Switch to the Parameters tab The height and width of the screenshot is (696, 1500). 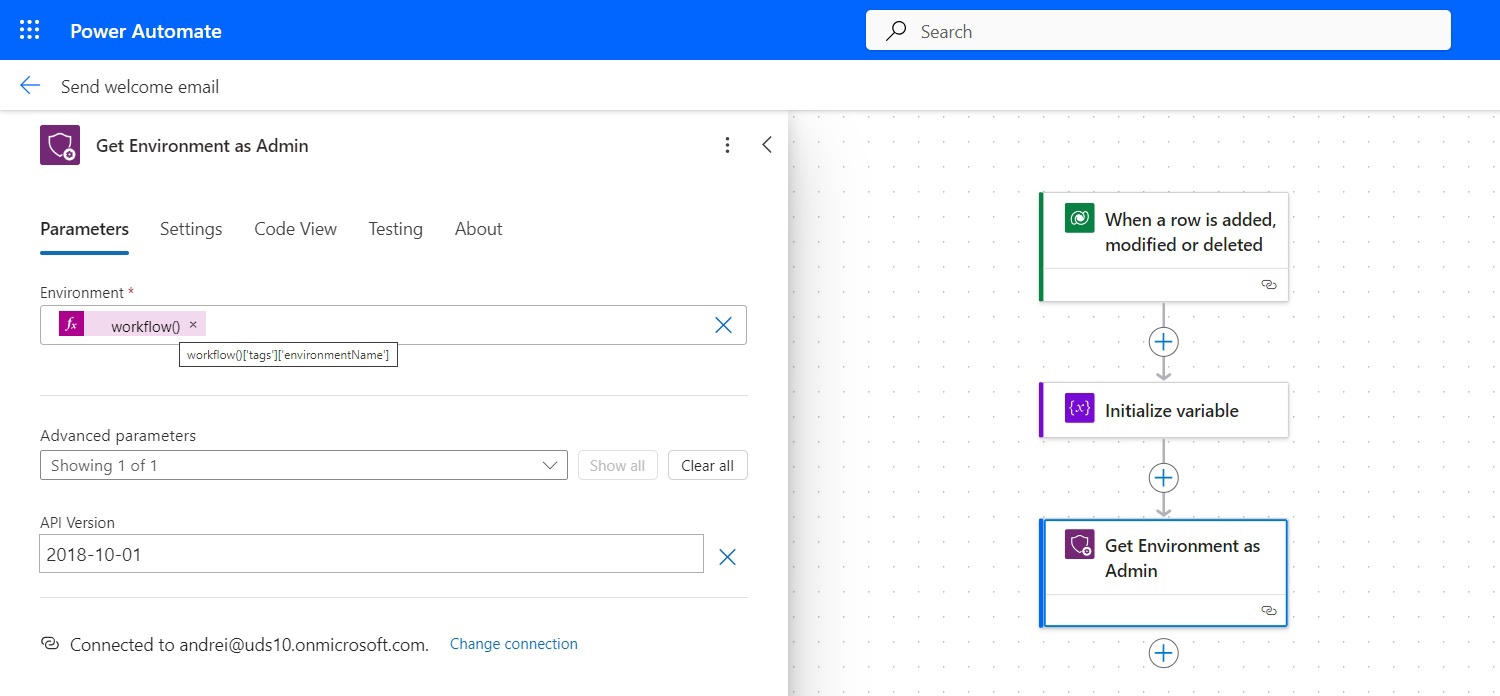point(84,229)
